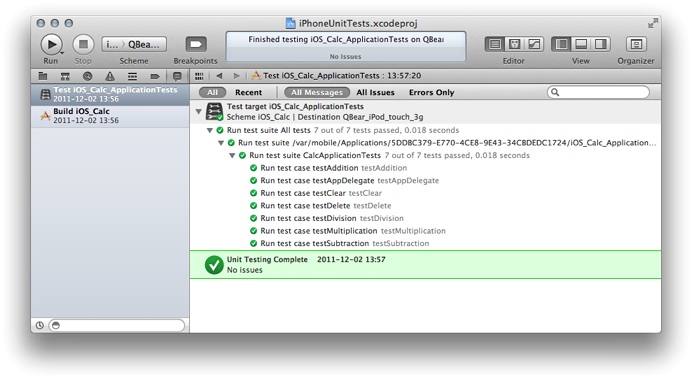Image resolution: width=692 pixels, height=379 pixels.
Task: Open the Scheme selector popup
Action: [134, 44]
